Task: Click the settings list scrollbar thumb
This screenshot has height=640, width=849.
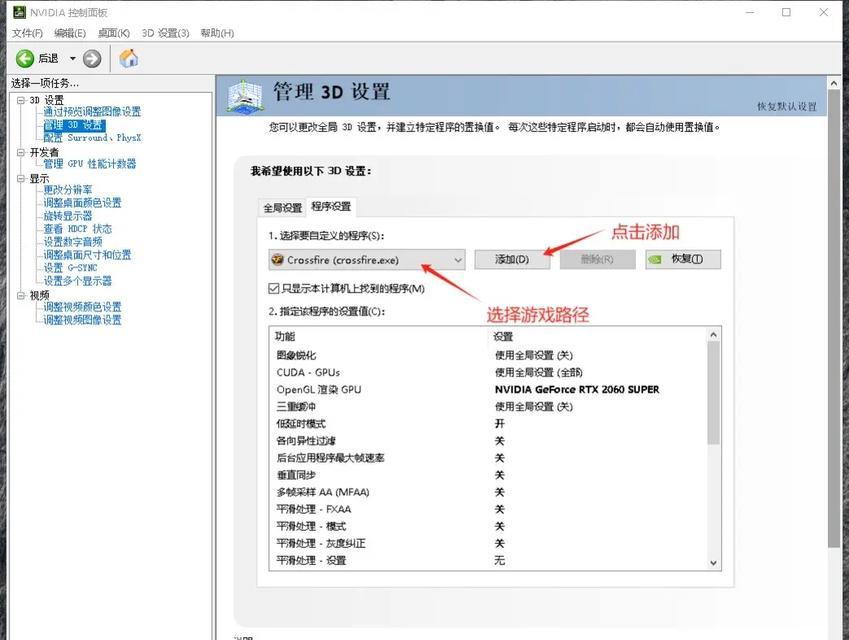Action: (714, 394)
